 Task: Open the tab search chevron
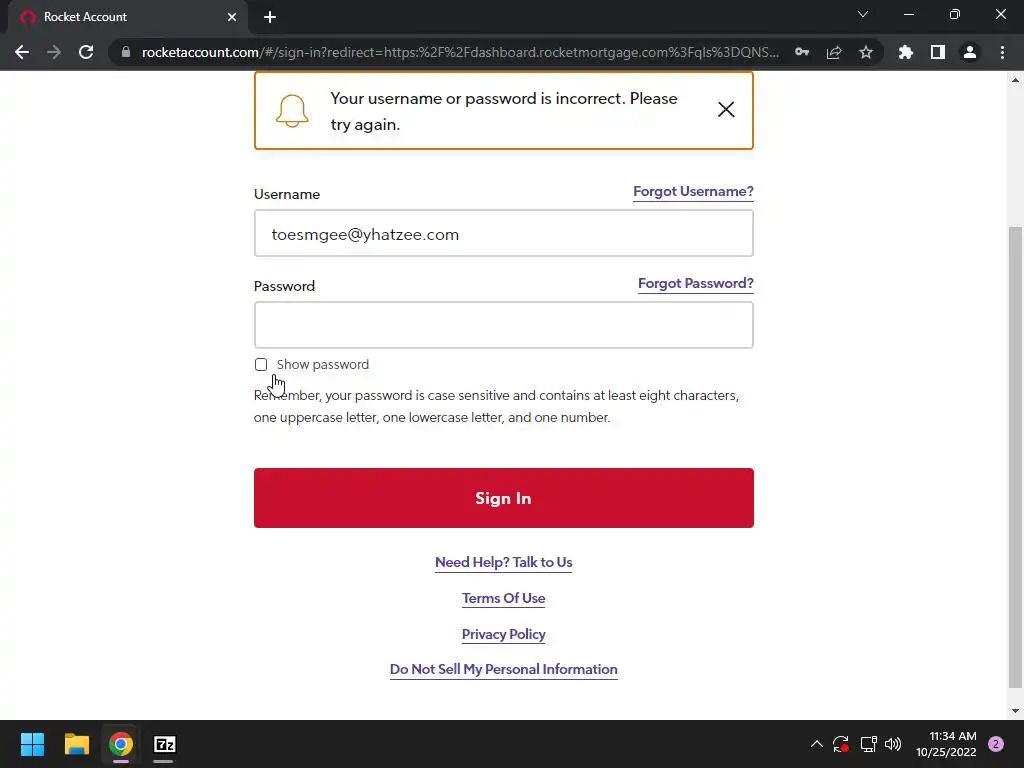pyautogui.click(x=863, y=14)
